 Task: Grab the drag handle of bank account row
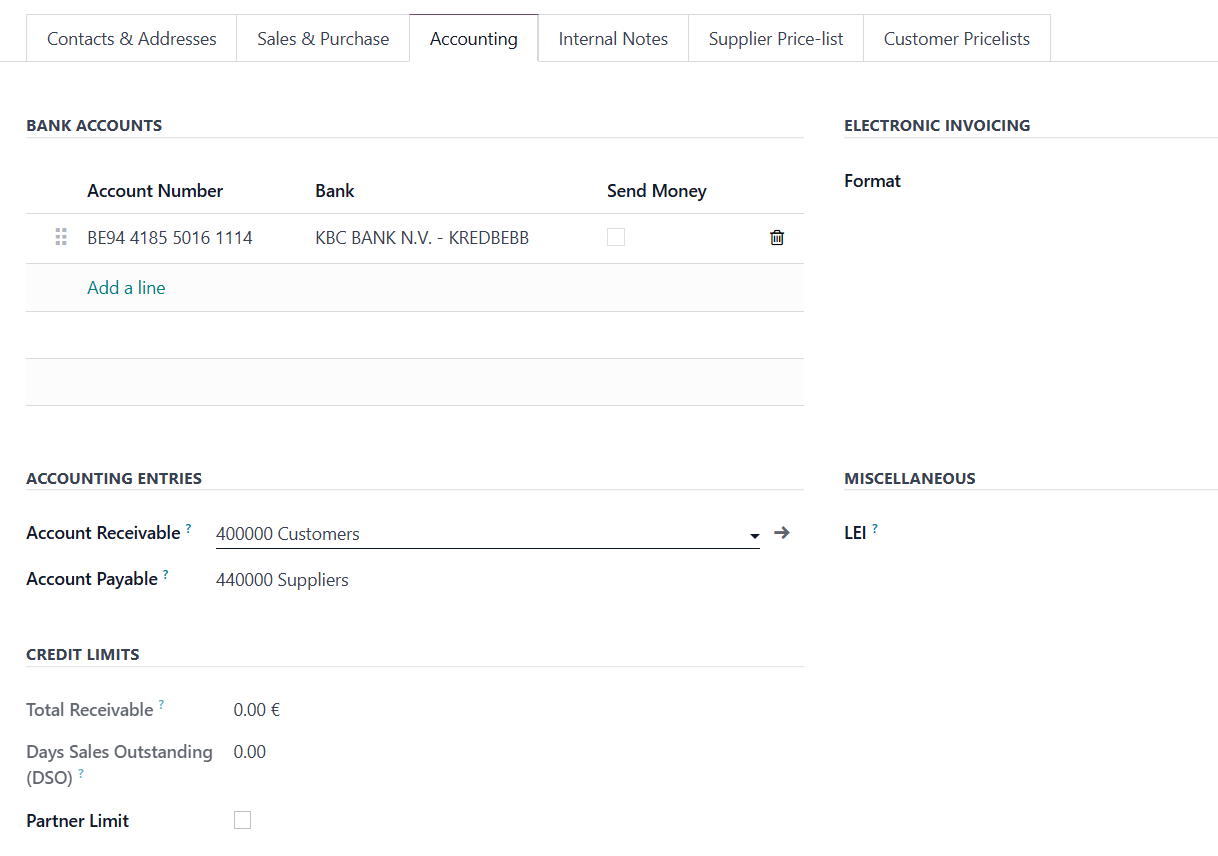[61, 238]
